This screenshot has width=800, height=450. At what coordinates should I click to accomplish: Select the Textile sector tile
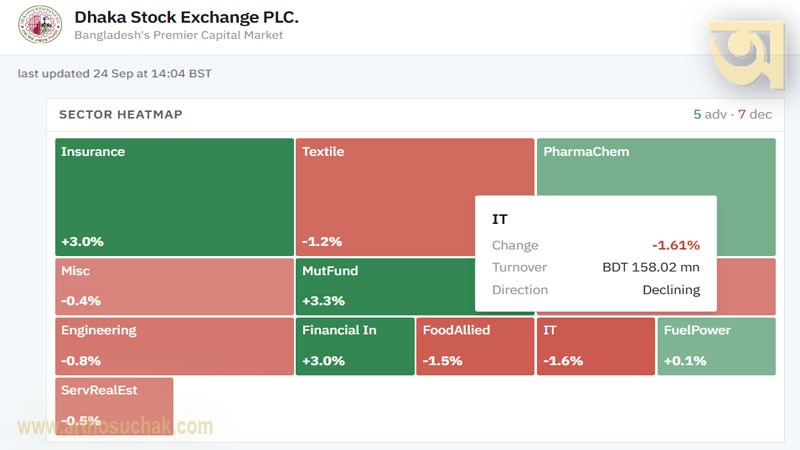385,197
